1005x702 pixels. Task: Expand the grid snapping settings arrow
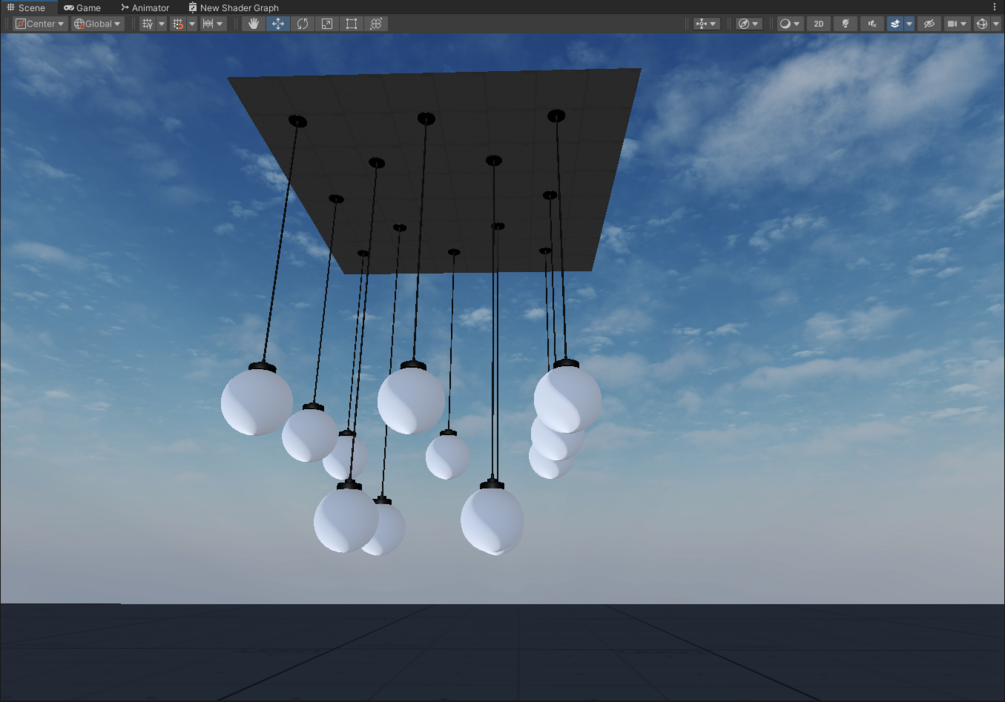(x=192, y=24)
